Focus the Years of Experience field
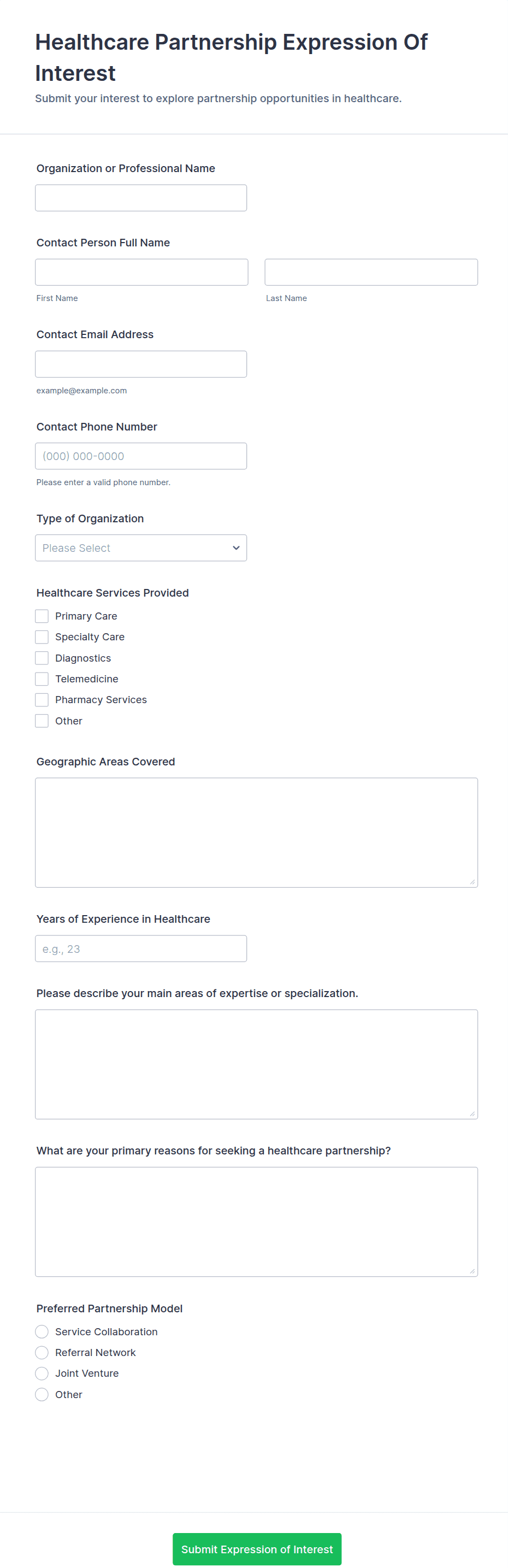Image resolution: width=508 pixels, height=1568 pixels. [x=140, y=948]
